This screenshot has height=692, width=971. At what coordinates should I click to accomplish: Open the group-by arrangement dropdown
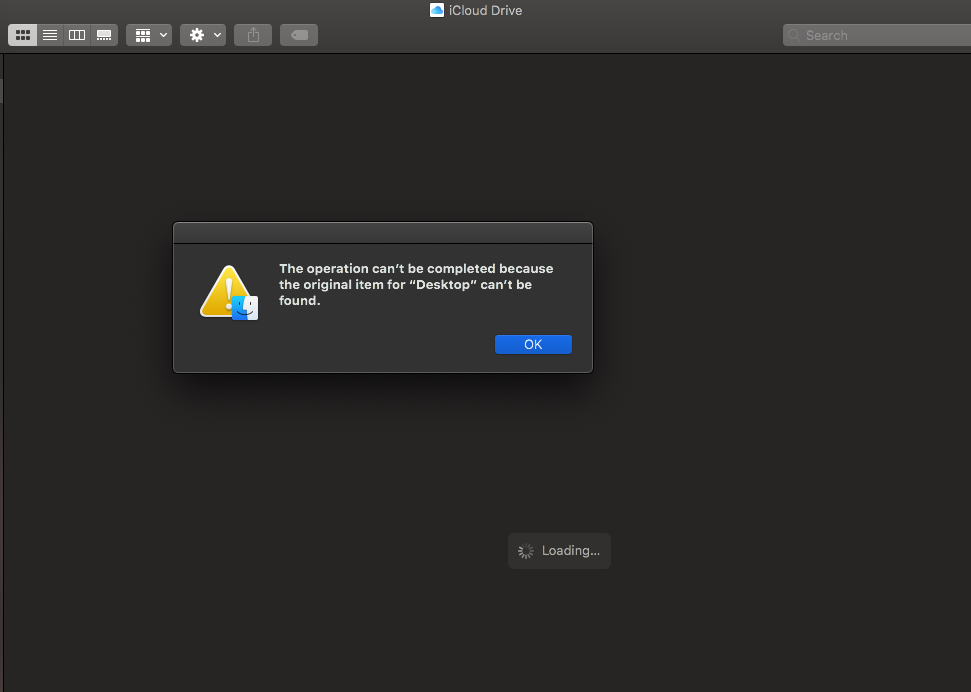click(149, 35)
